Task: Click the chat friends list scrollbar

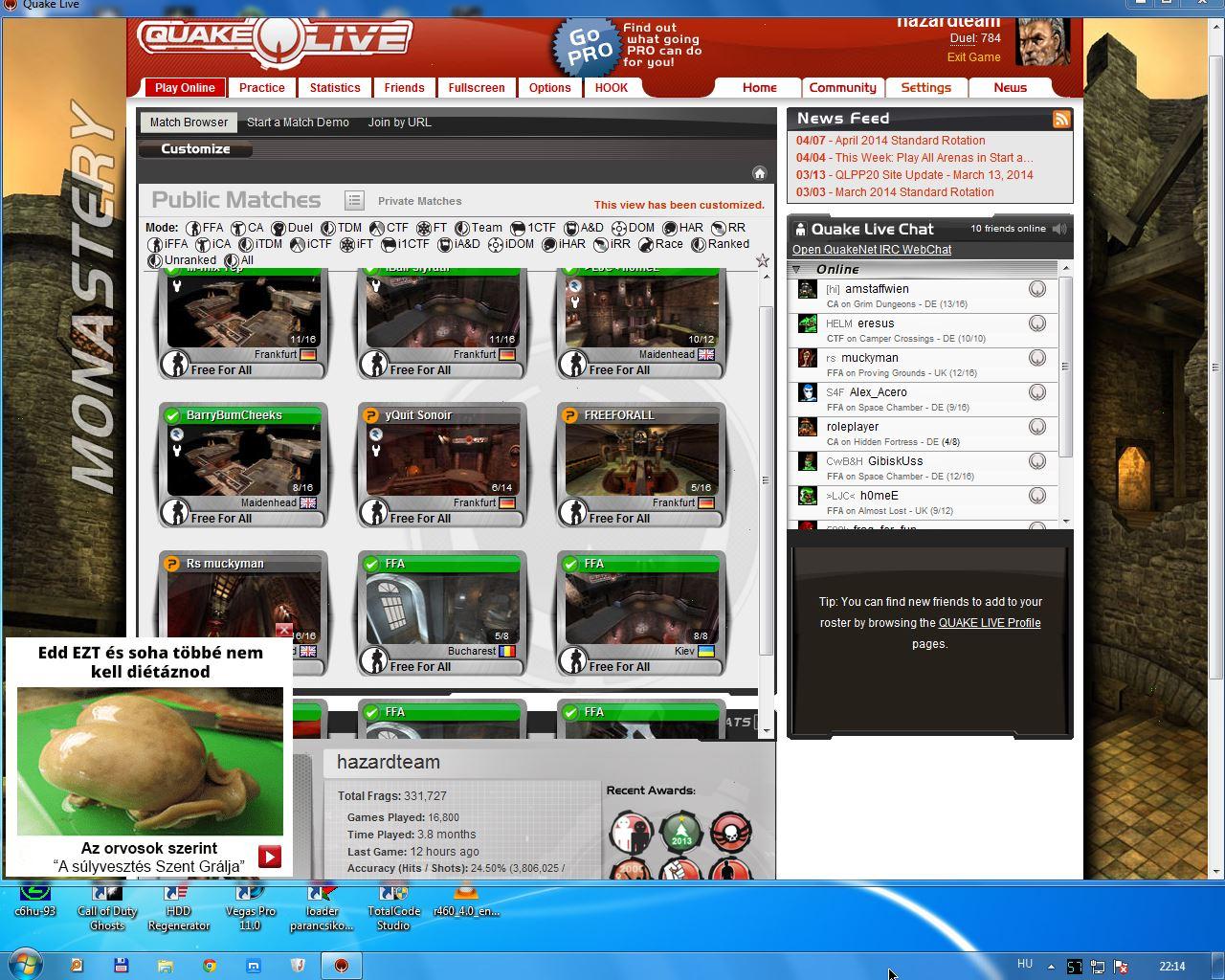Action: (x=1066, y=367)
